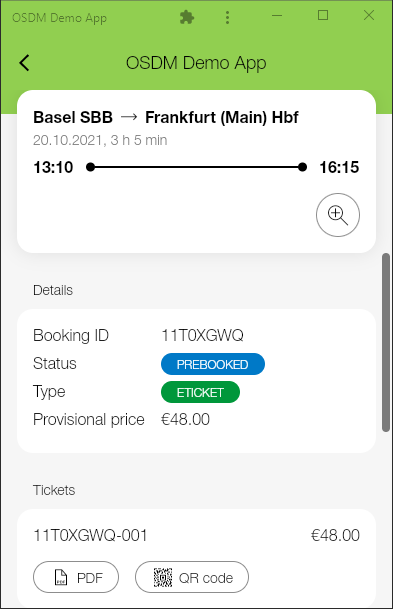The width and height of the screenshot is (393, 609).
Task: Go back using the left chevron arrow
Action: [x=24, y=63]
